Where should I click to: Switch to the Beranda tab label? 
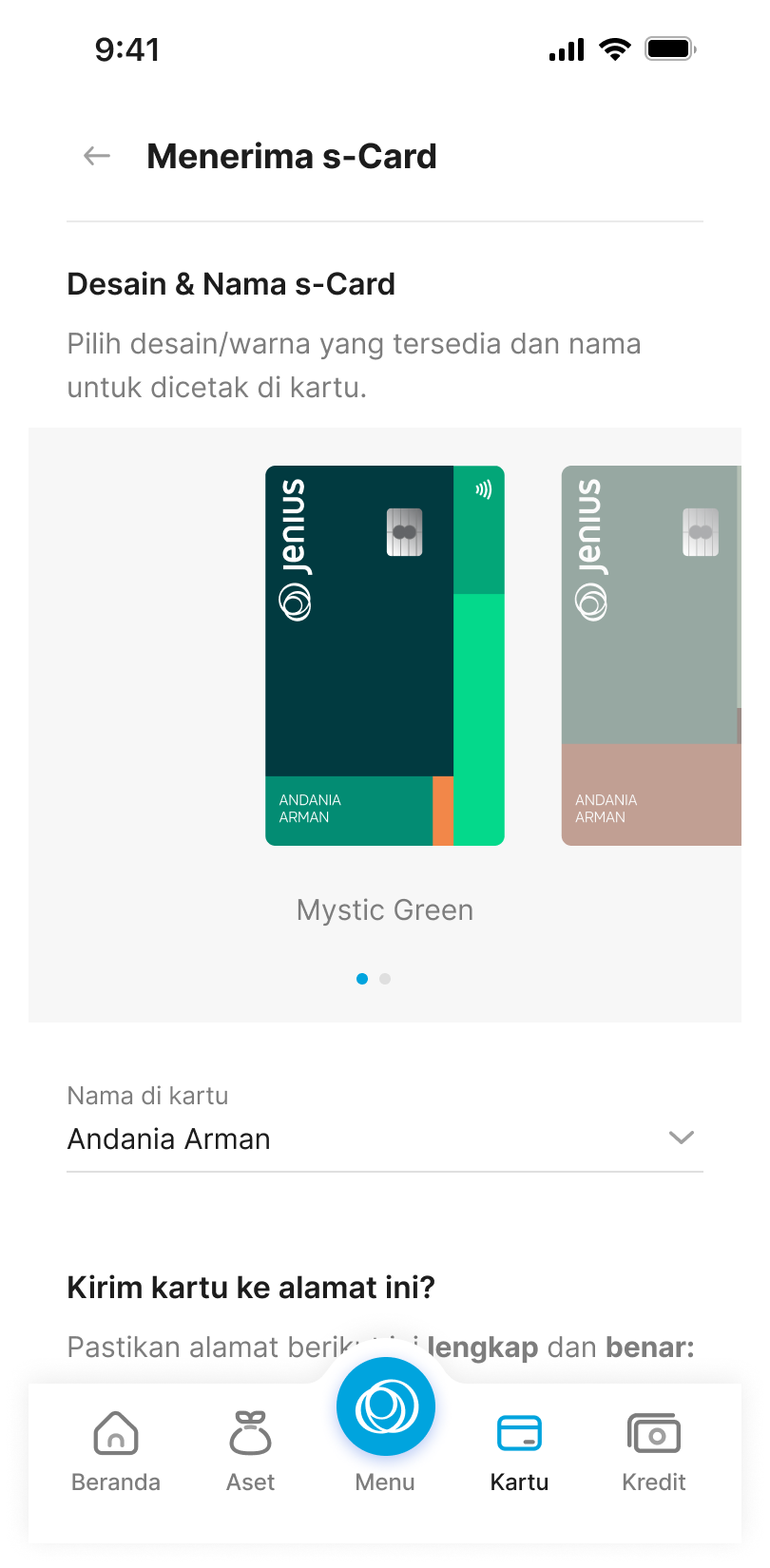[116, 1482]
